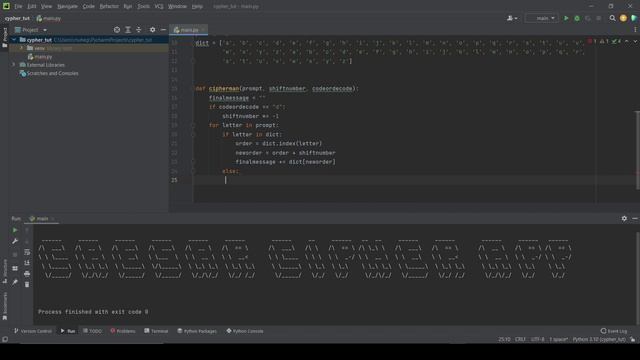Click Print icon in Run panel
The width and height of the screenshot is (640, 360).
coord(27,273)
